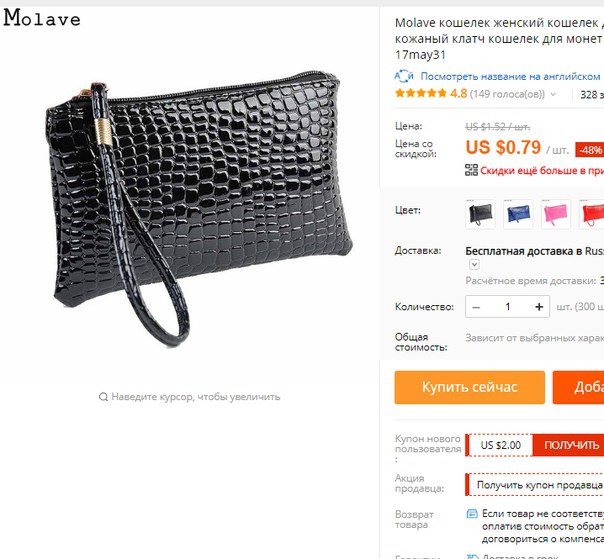Viewport: 604px width, 559px height.
Task: Open Посмотреть название на английском link
Action: coord(510,76)
